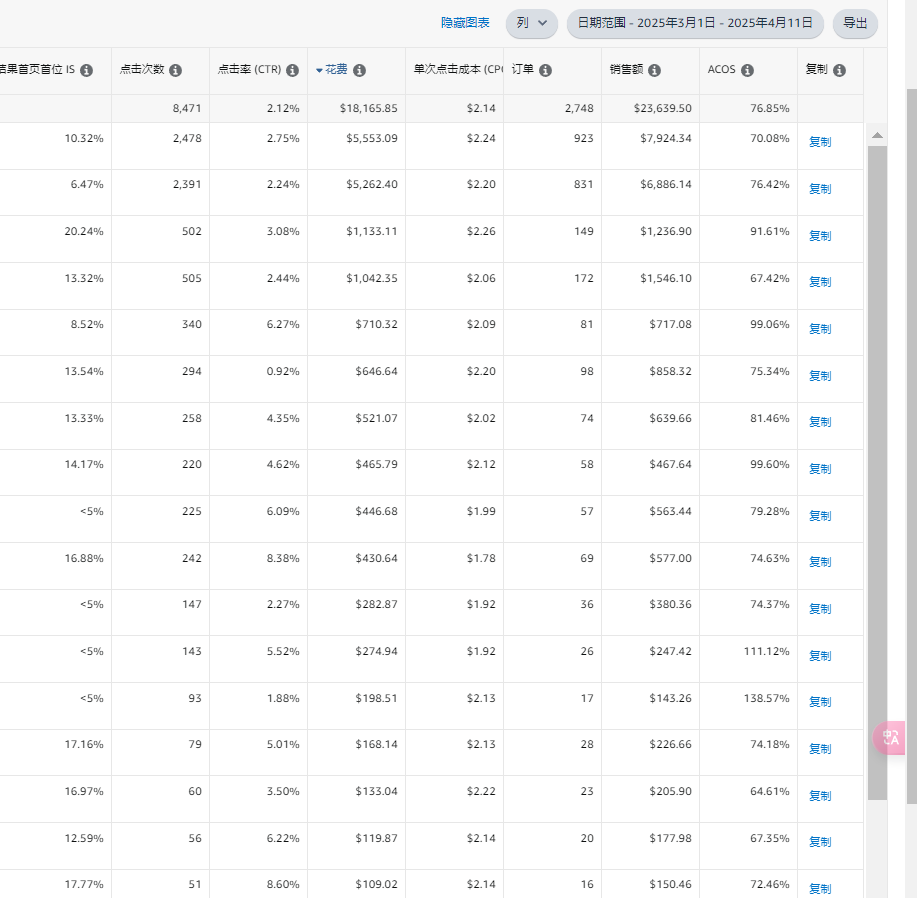Open the 日期范围 date range picker
The height and width of the screenshot is (898, 917).
[x=695, y=23]
